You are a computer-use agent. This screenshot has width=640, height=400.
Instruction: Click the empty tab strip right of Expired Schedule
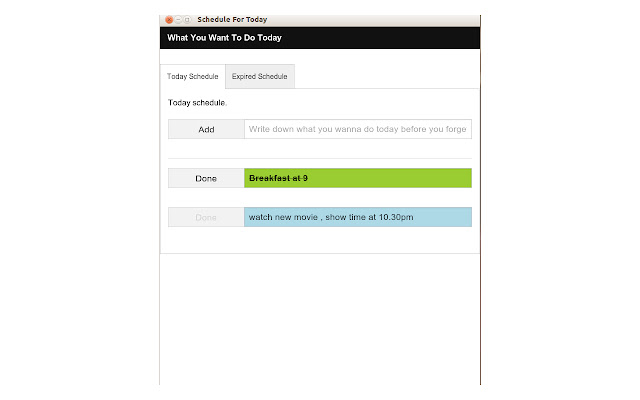click(x=386, y=76)
